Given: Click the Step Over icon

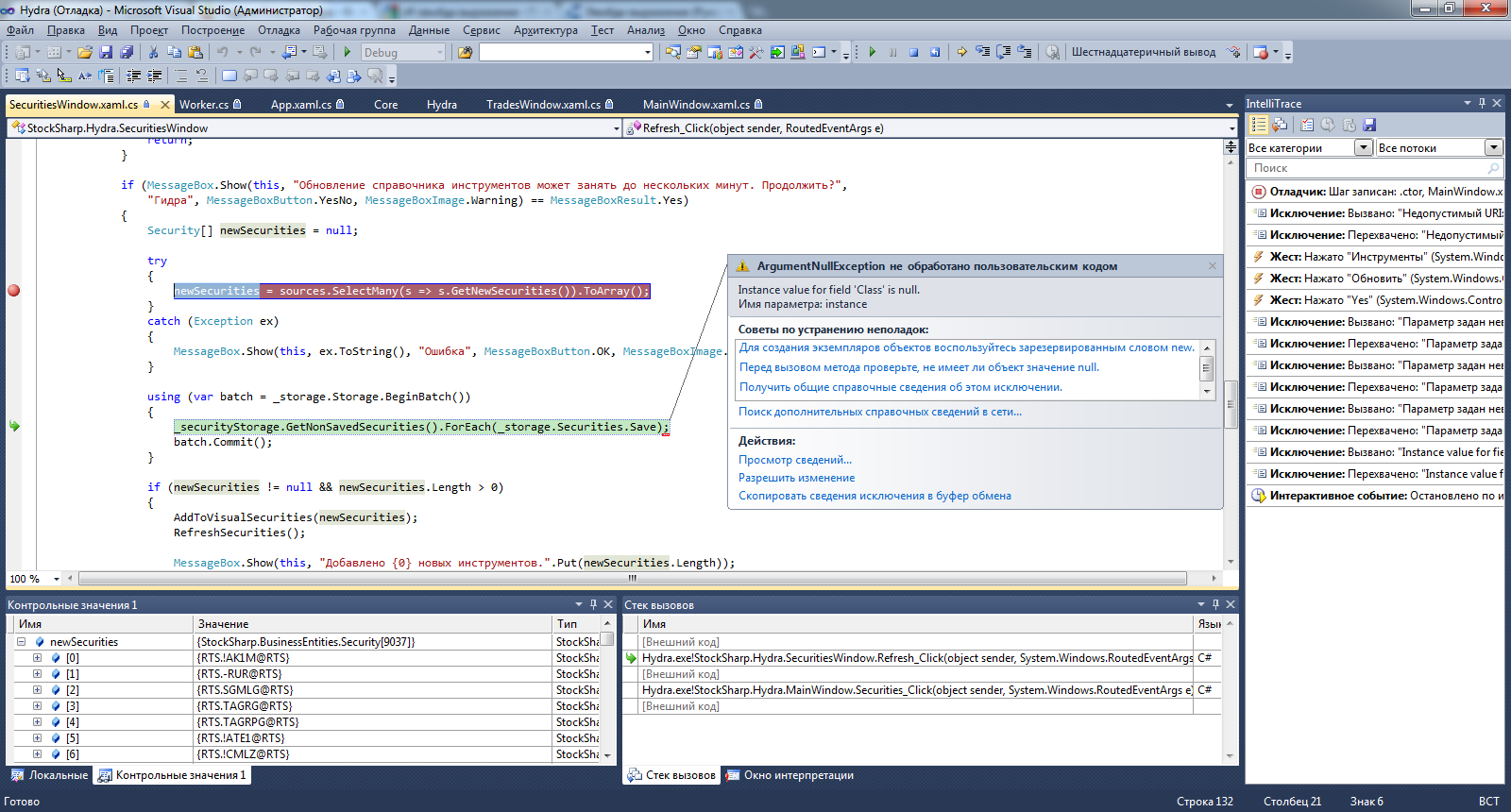Looking at the screenshot, I should point(1003,52).
